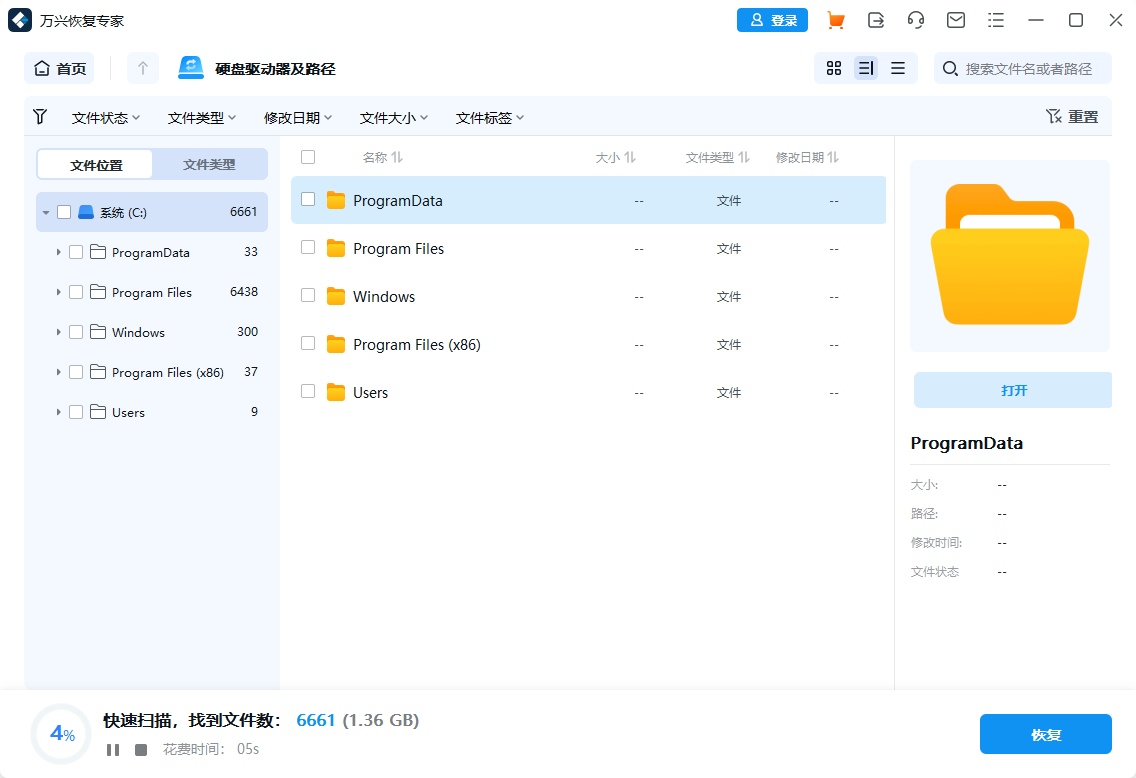The height and width of the screenshot is (778, 1136).
Task: Click the headset customer support icon
Action: tap(916, 20)
